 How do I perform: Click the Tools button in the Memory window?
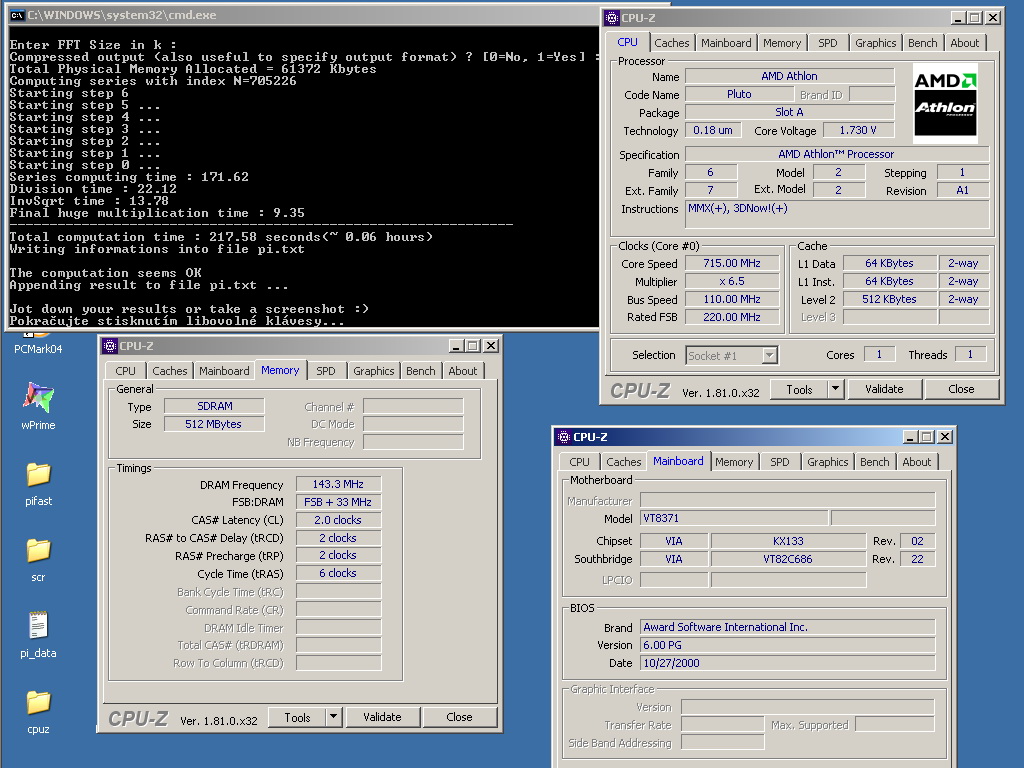click(297, 717)
